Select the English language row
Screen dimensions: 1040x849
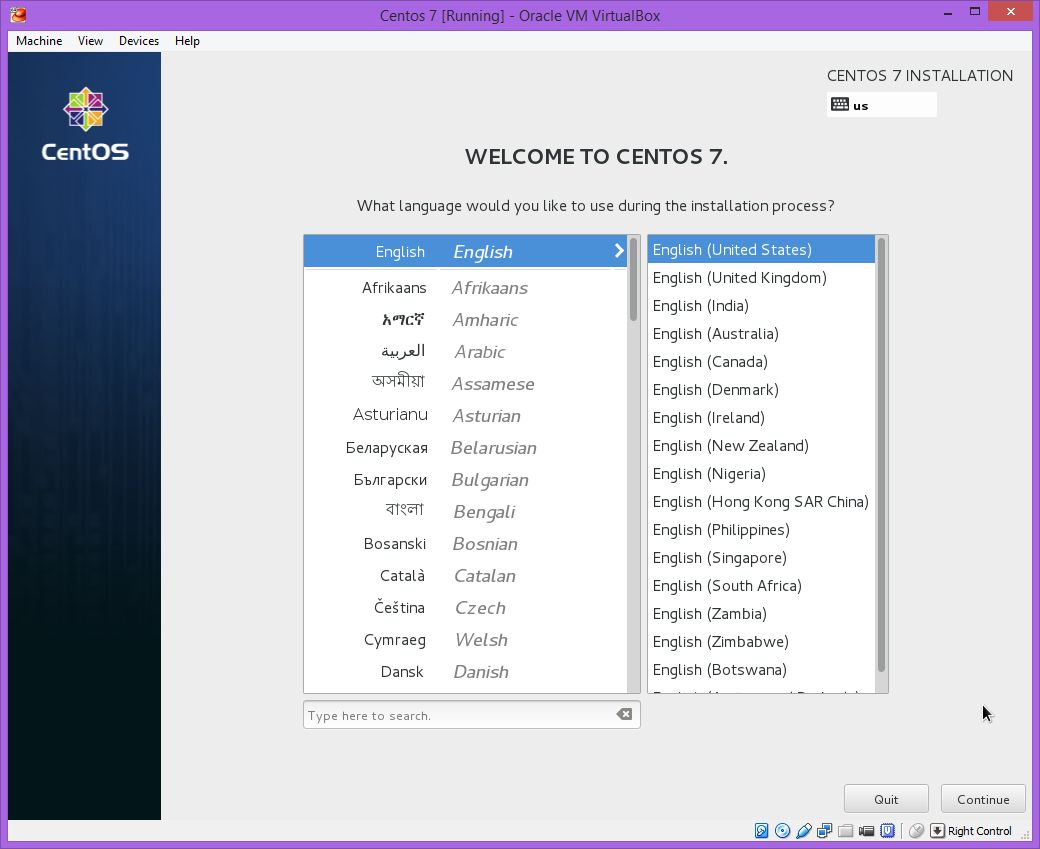click(465, 251)
